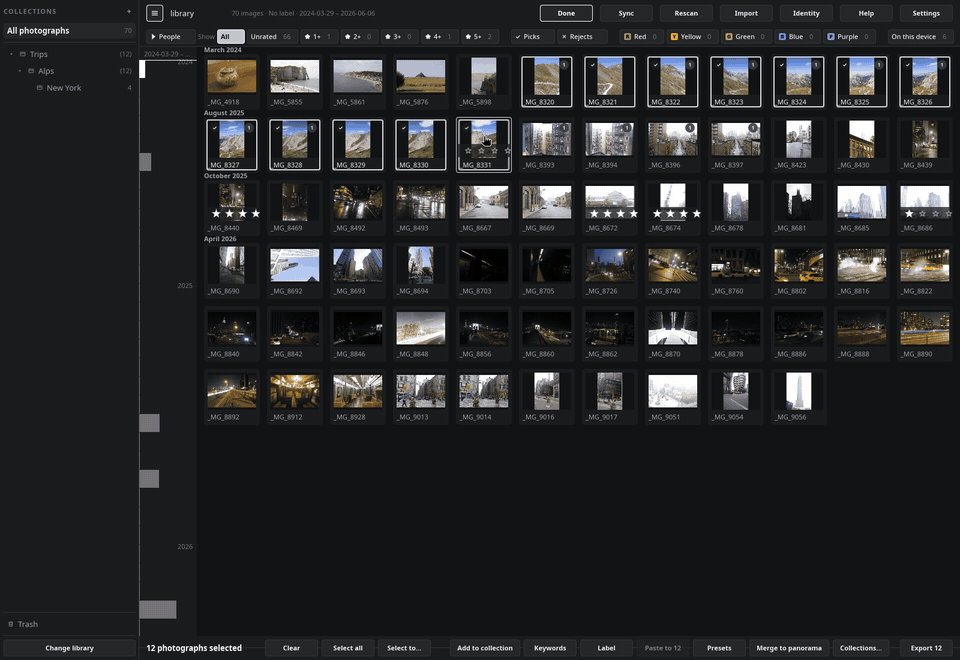960x660 pixels.
Task: Toggle the On this device filter
Action: [x=920, y=37]
